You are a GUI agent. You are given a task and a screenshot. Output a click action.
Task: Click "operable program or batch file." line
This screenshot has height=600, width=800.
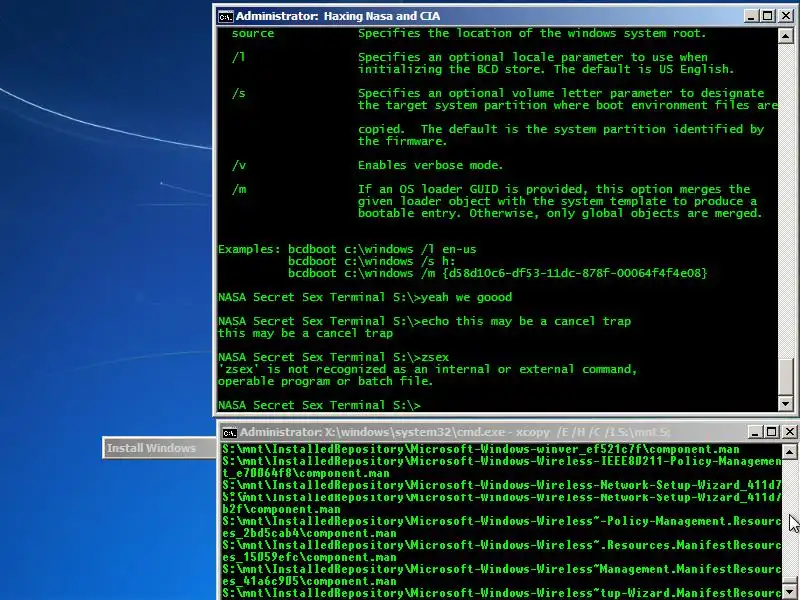325,382
